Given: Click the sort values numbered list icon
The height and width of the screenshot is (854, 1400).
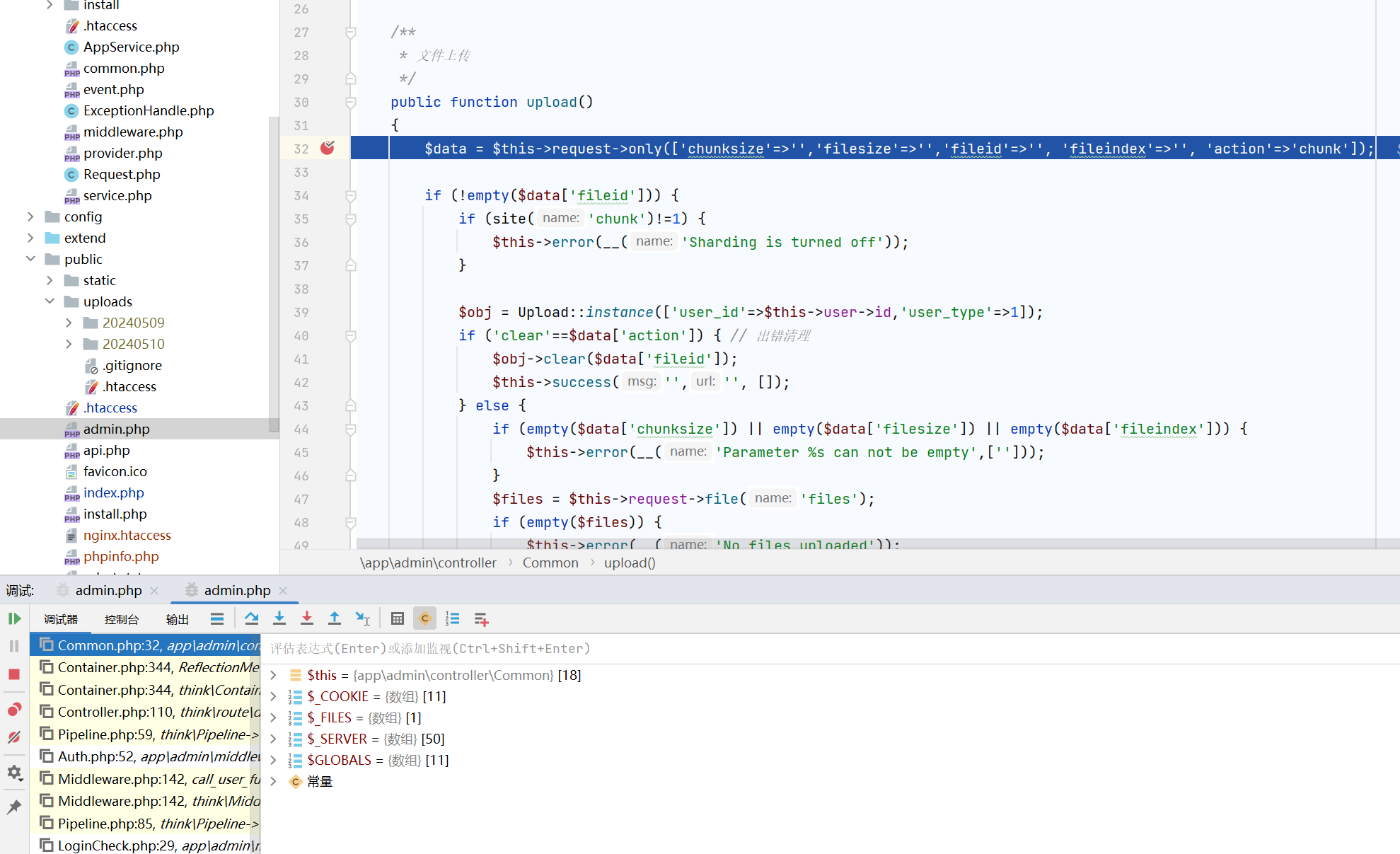Looking at the screenshot, I should (453, 619).
